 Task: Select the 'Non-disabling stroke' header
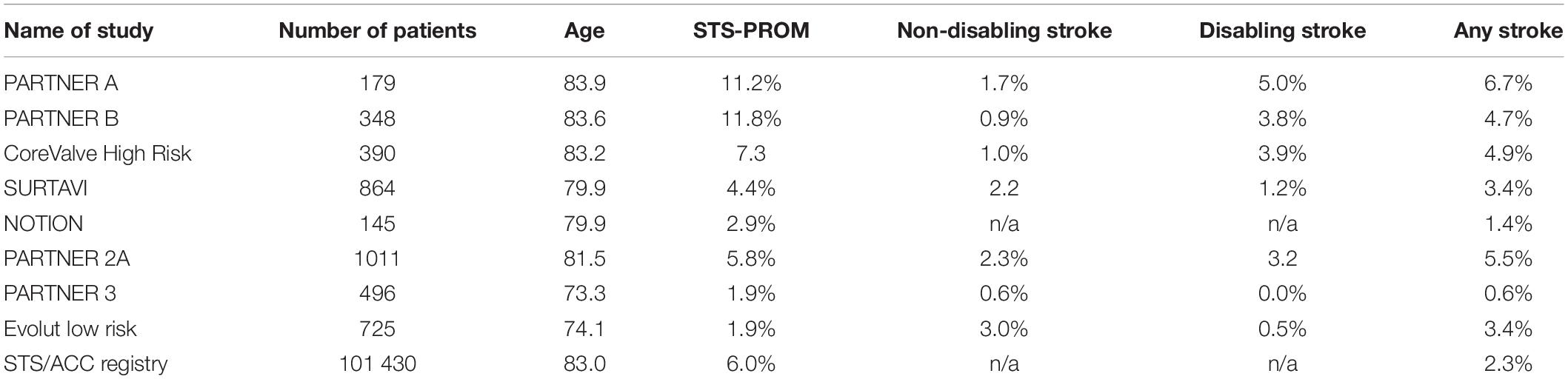point(1004,30)
